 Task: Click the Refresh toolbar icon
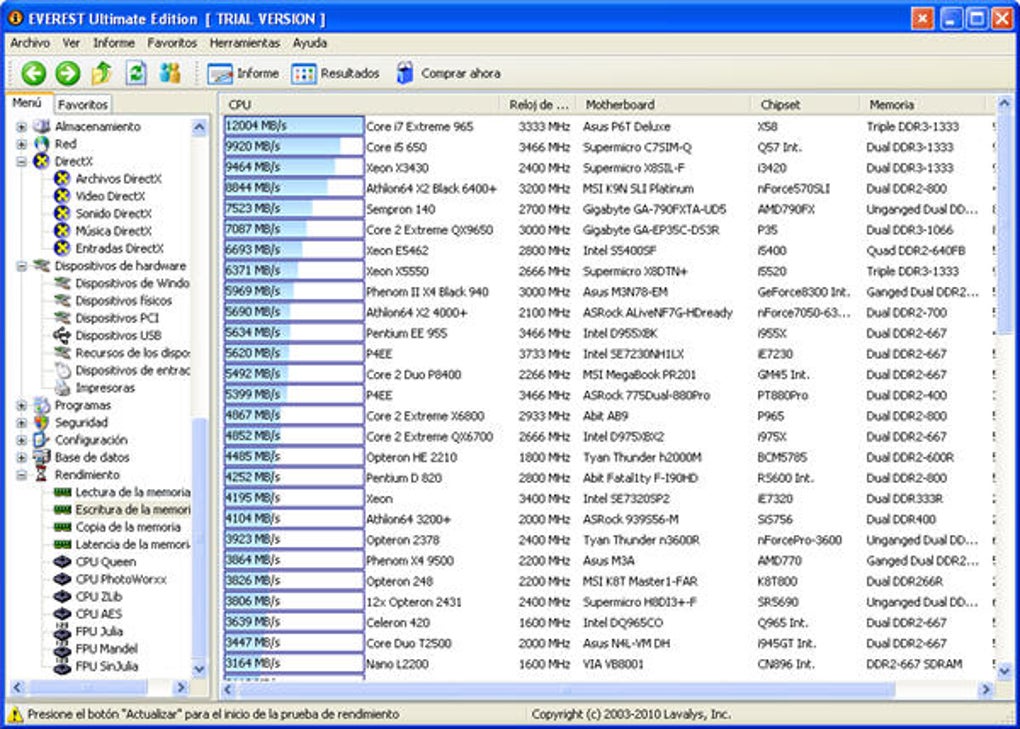136,73
